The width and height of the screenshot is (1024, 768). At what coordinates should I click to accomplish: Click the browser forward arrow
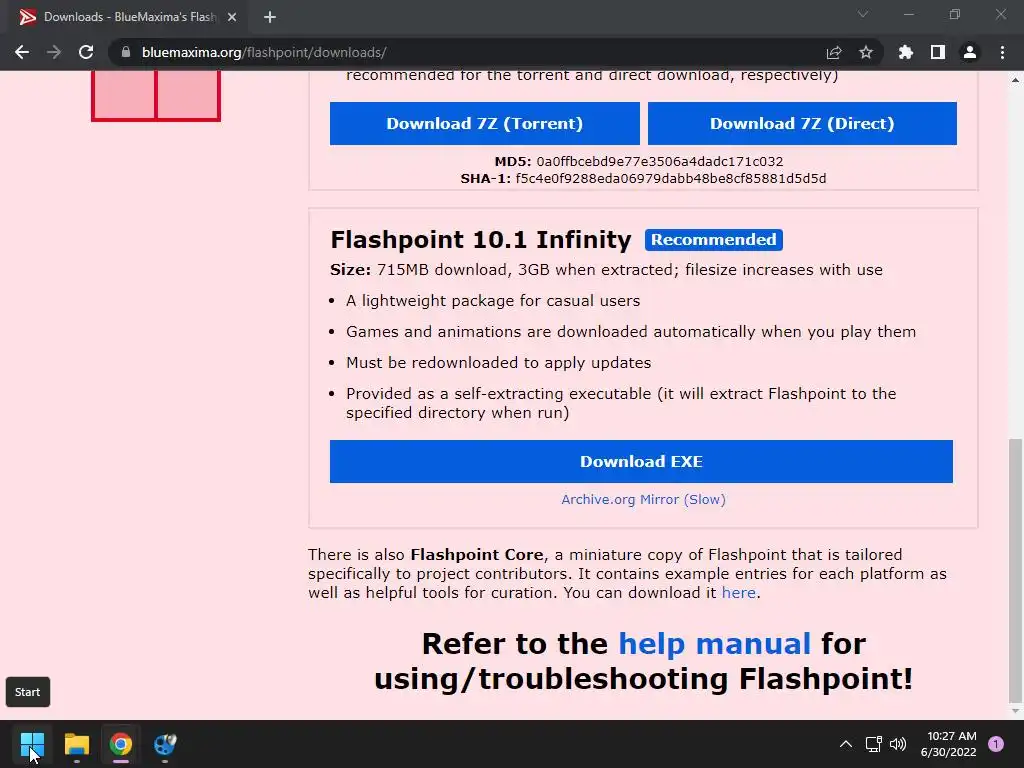(54, 52)
